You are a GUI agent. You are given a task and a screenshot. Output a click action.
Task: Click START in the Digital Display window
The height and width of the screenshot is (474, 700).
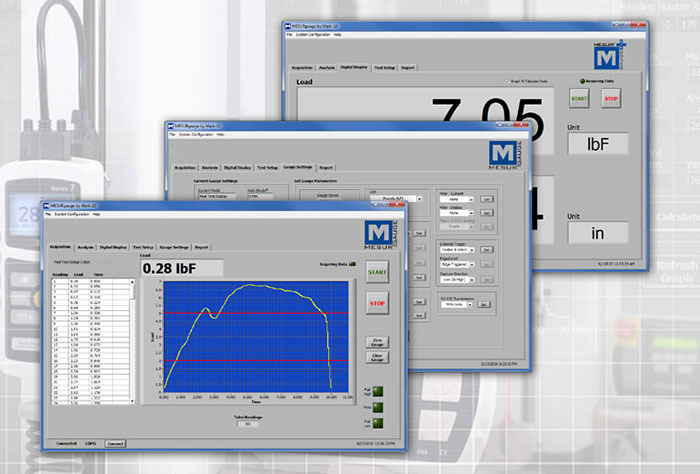click(x=579, y=99)
